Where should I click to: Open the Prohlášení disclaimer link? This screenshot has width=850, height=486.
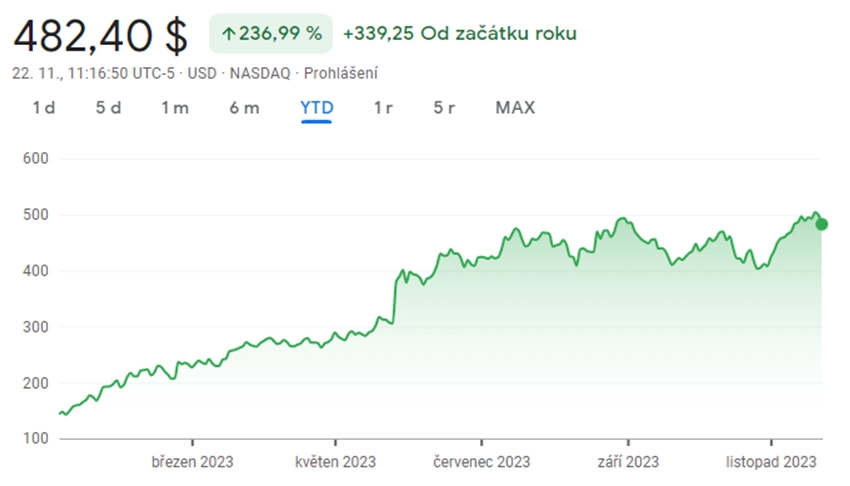coord(341,73)
